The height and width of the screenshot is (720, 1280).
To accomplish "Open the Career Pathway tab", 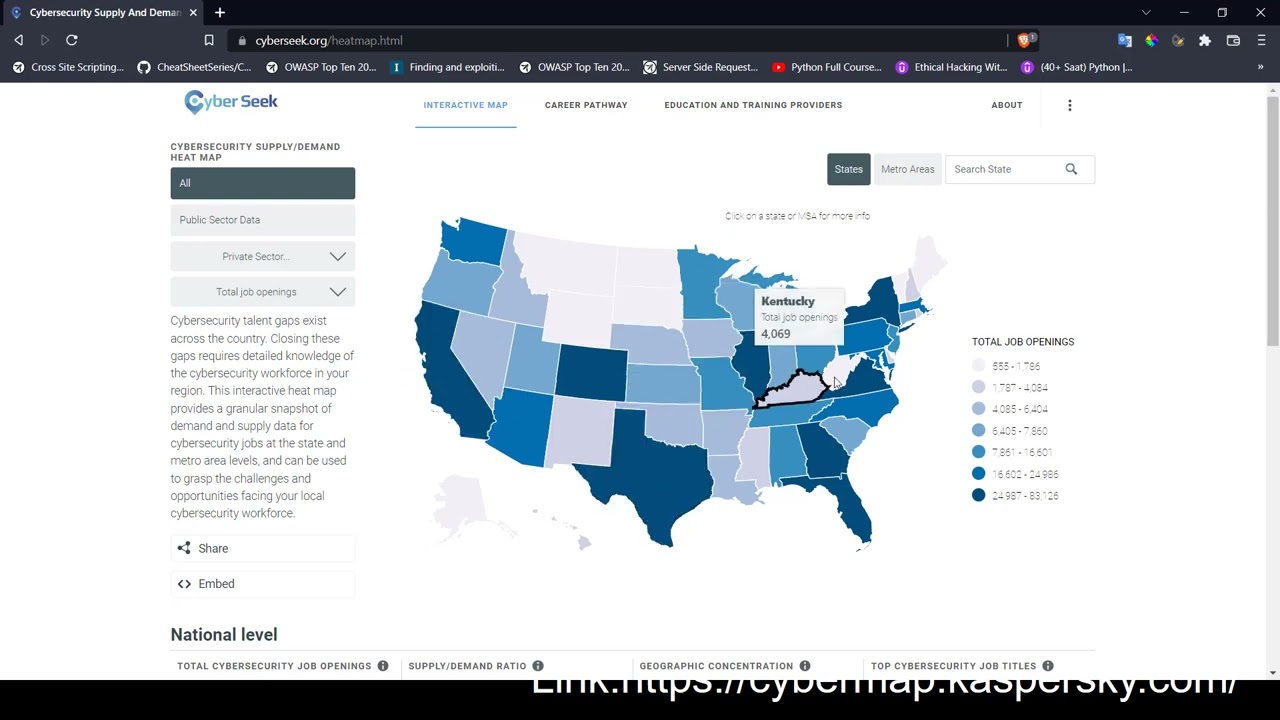I will pyautogui.click(x=586, y=105).
